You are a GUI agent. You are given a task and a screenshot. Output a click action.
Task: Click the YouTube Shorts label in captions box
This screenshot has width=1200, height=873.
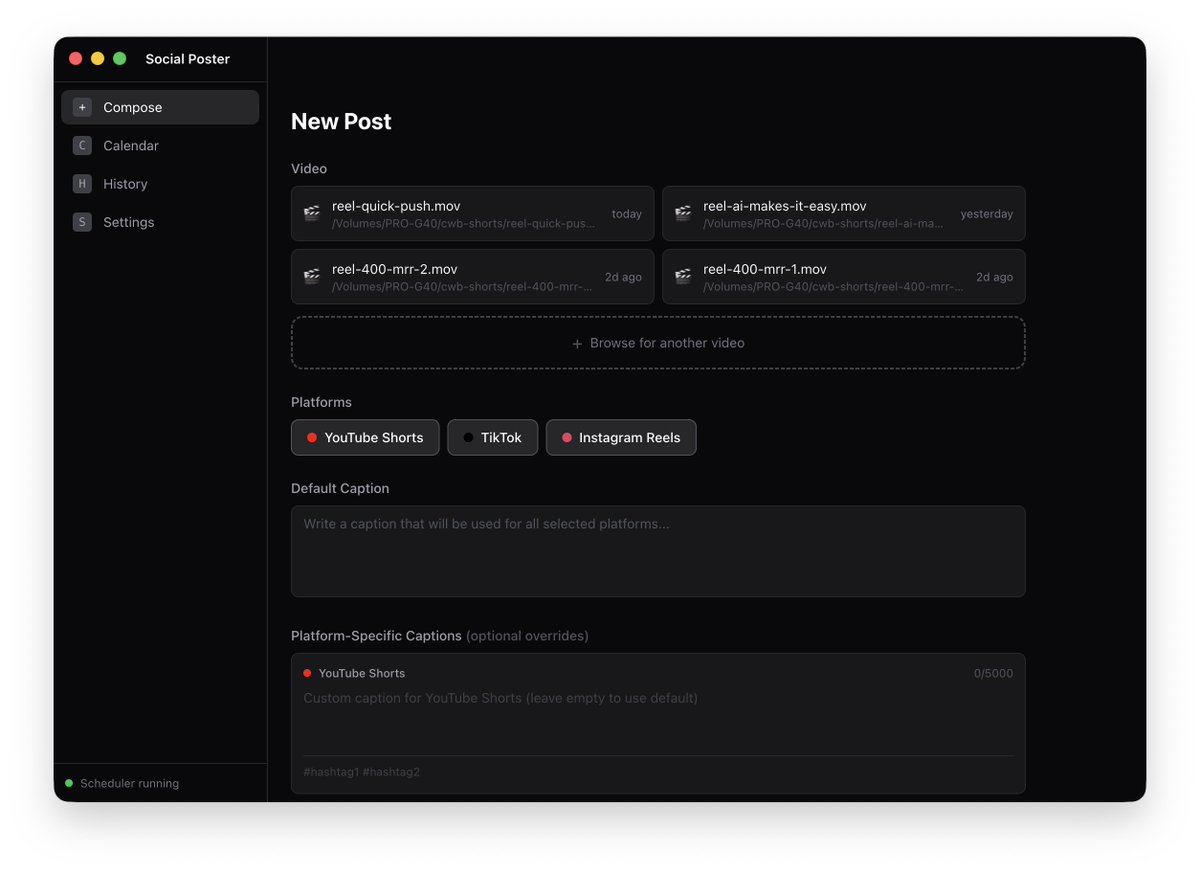pos(362,674)
